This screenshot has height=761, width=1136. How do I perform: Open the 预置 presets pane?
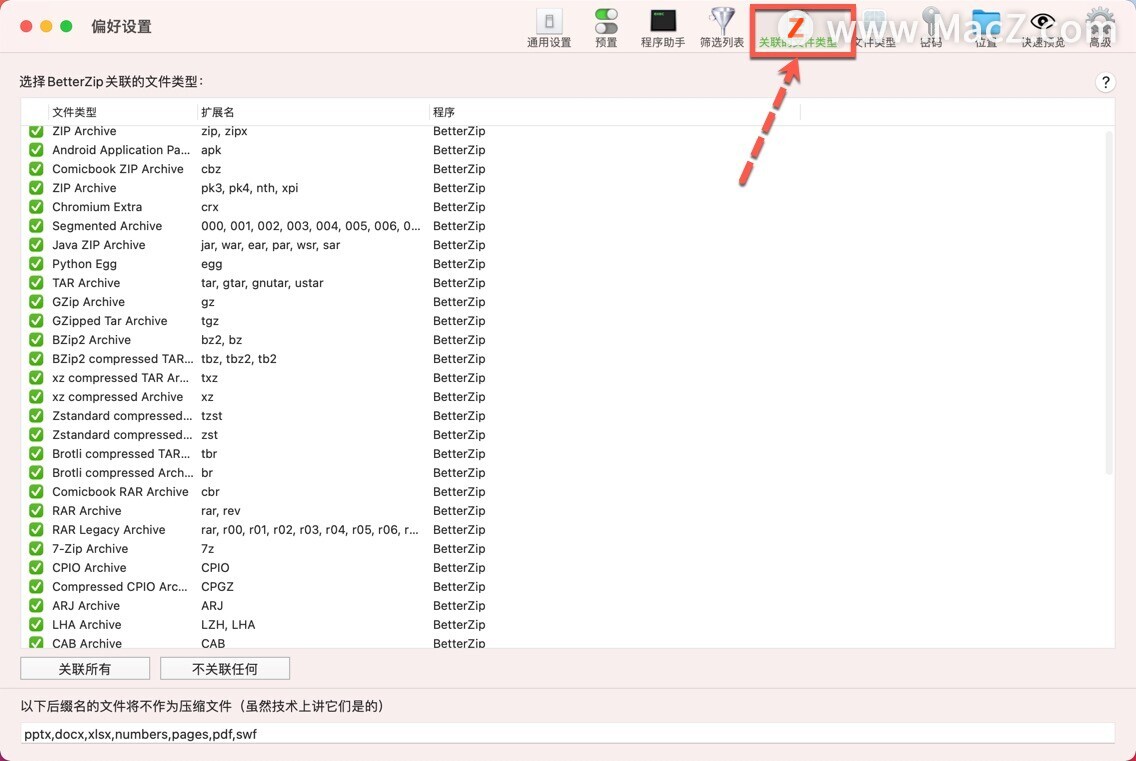pyautogui.click(x=606, y=28)
